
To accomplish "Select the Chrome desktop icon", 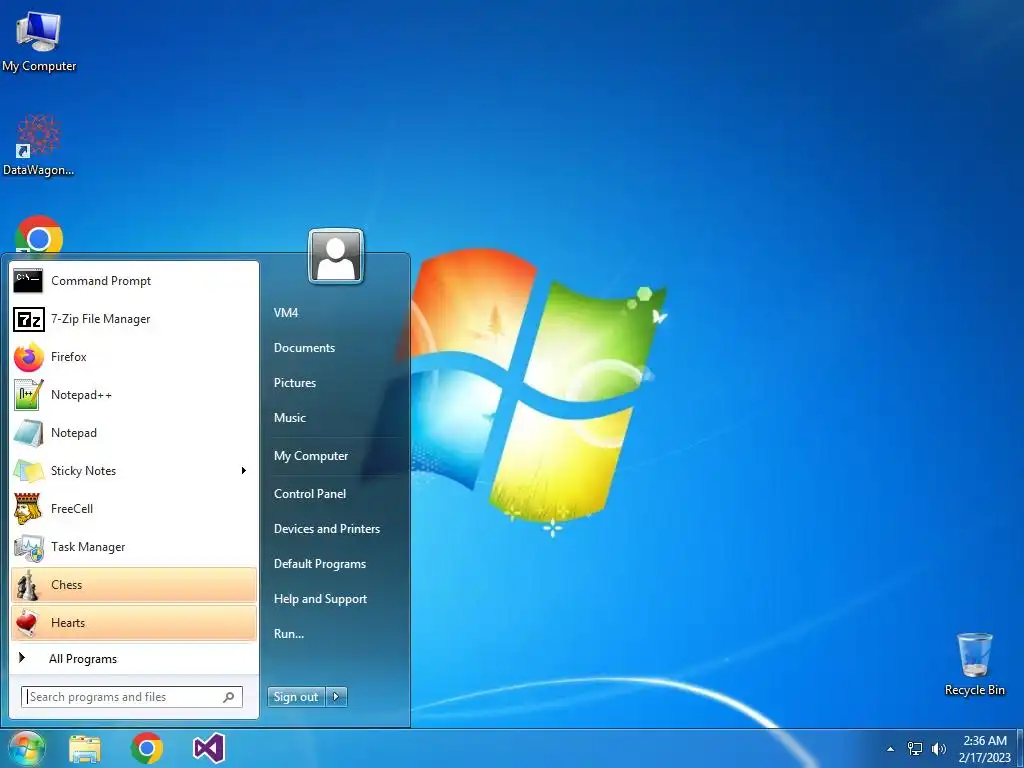I will click(x=39, y=235).
